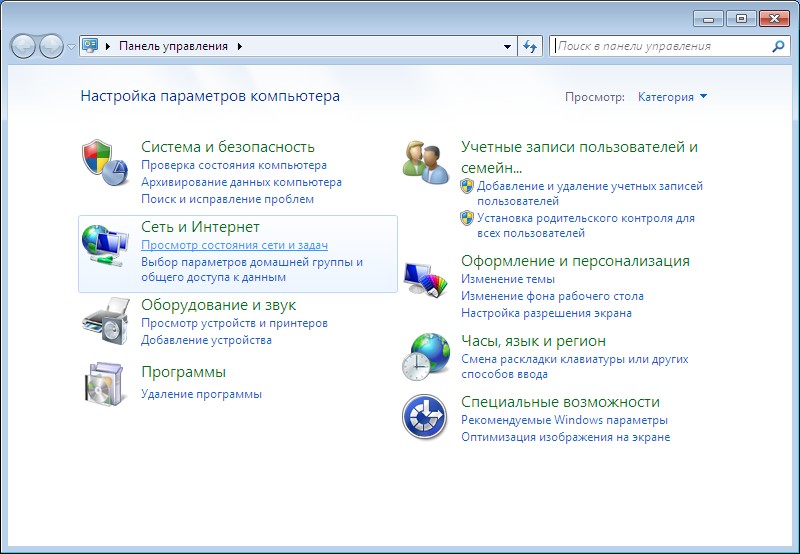This screenshot has height=554, width=800.
Task: Expand the address bar history dropdown arrow
Action: [x=507, y=46]
